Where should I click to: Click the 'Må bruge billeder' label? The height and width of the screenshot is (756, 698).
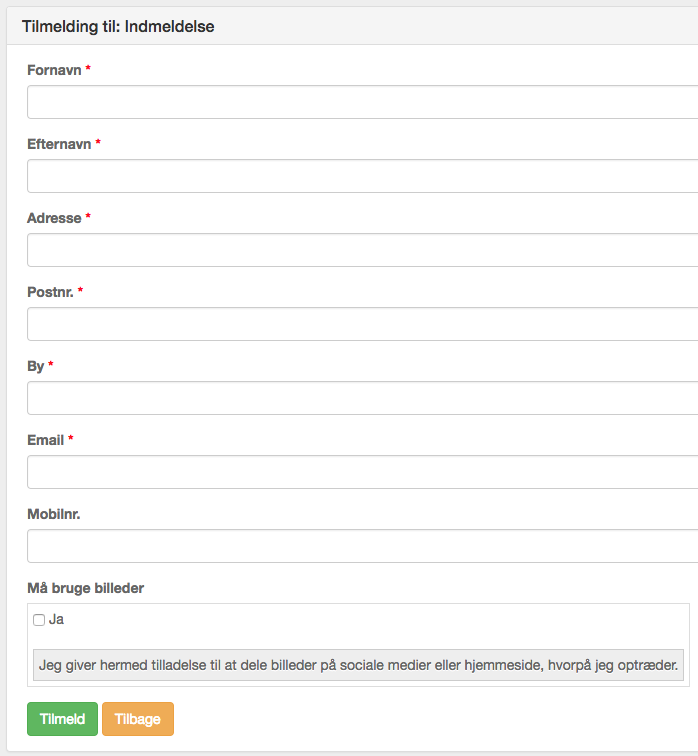pos(85,588)
